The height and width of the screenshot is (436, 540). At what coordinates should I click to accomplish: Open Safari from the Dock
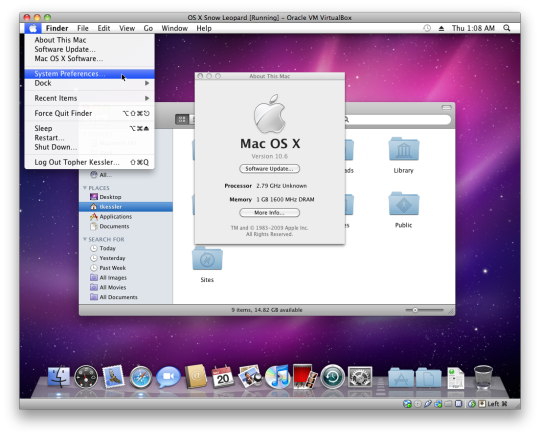[141, 377]
